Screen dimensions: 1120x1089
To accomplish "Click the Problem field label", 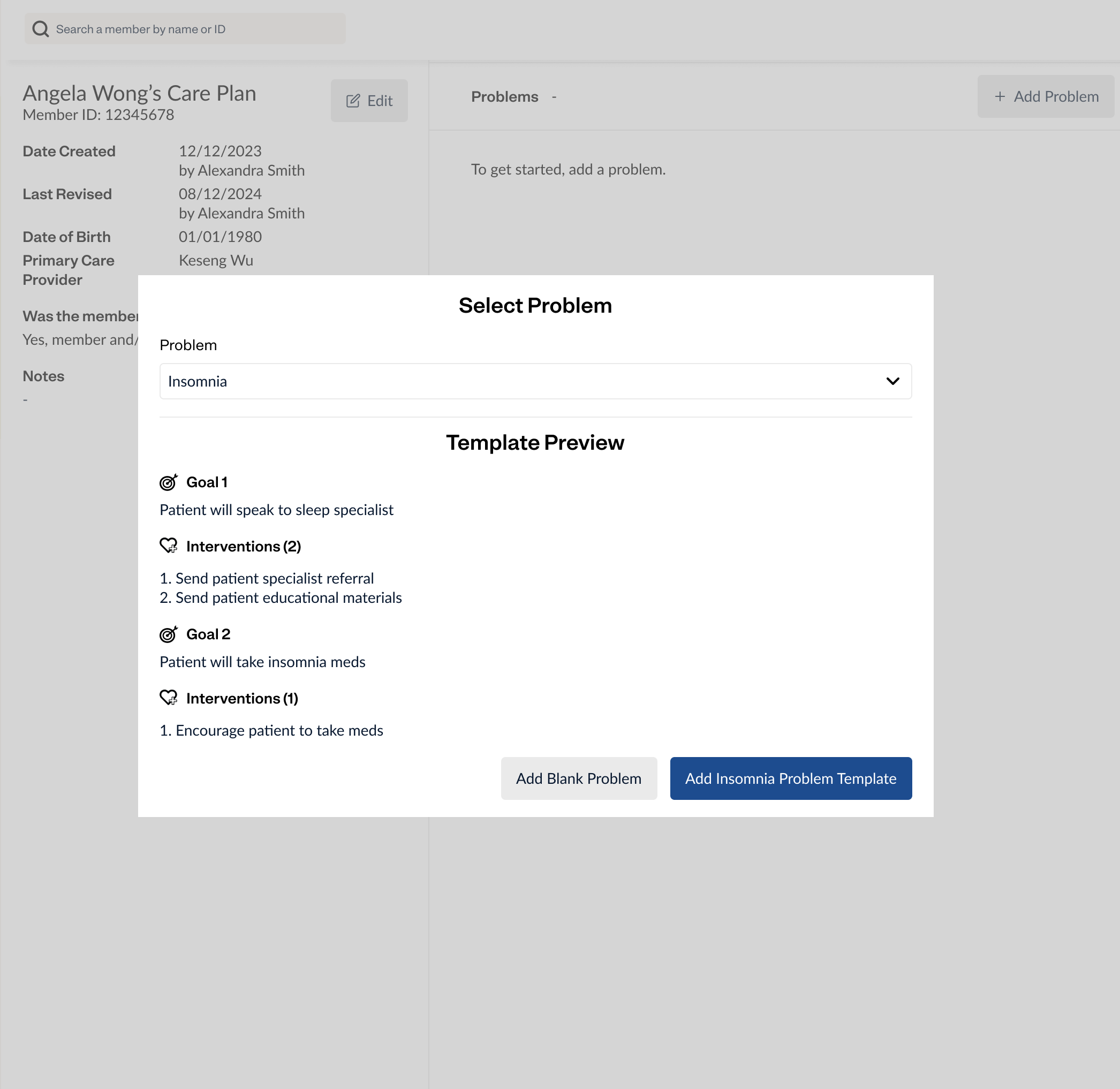I will [x=188, y=345].
